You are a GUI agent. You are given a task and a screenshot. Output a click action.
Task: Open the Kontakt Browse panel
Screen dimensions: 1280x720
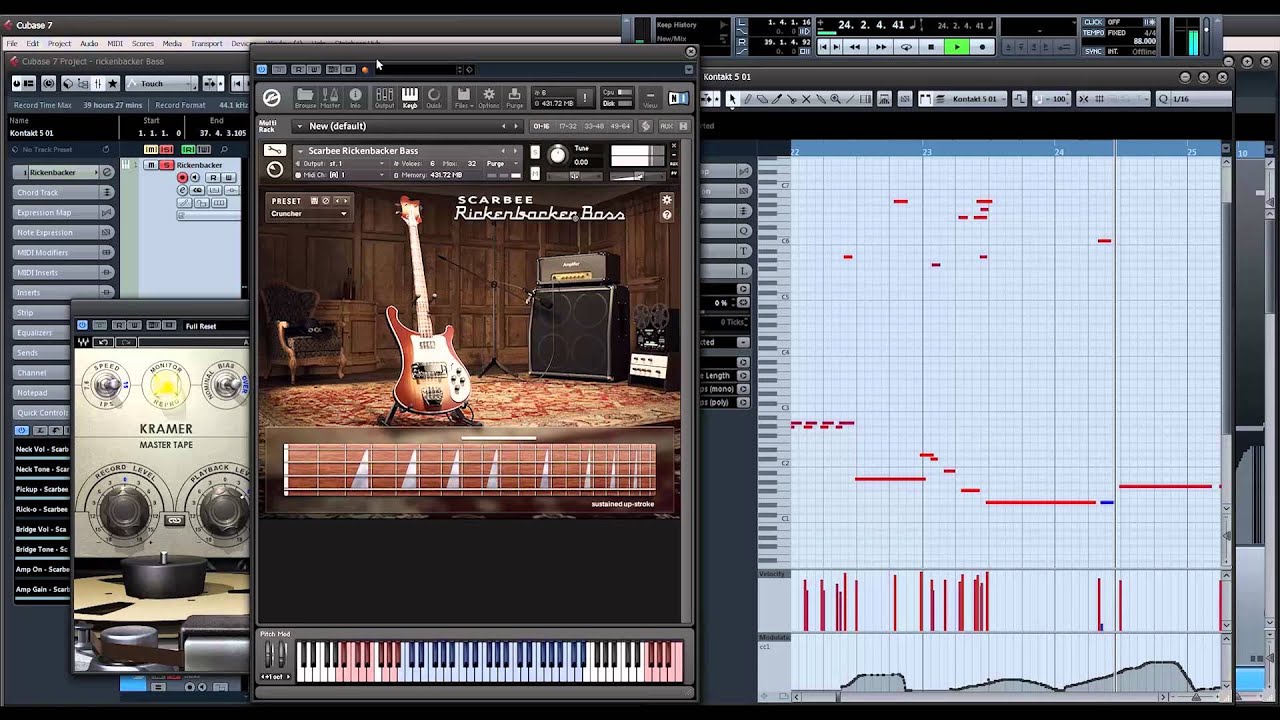[305, 97]
